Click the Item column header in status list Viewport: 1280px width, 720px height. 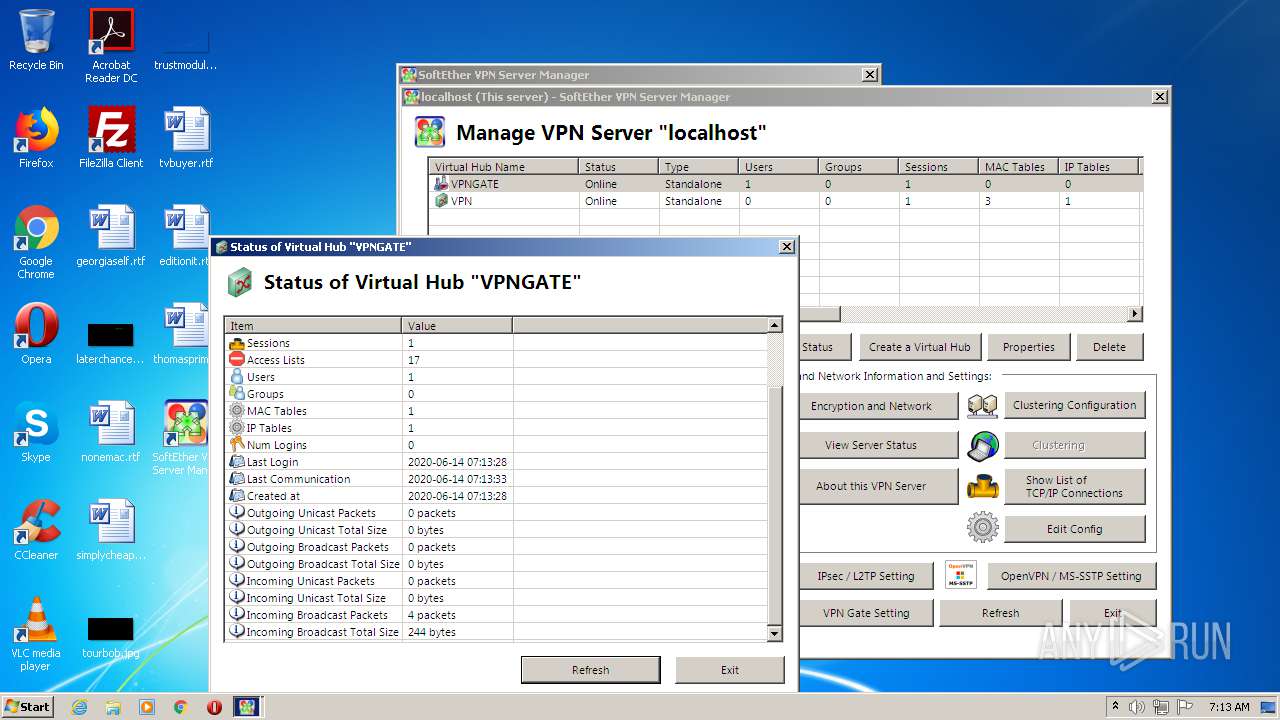(x=313, y=326)
